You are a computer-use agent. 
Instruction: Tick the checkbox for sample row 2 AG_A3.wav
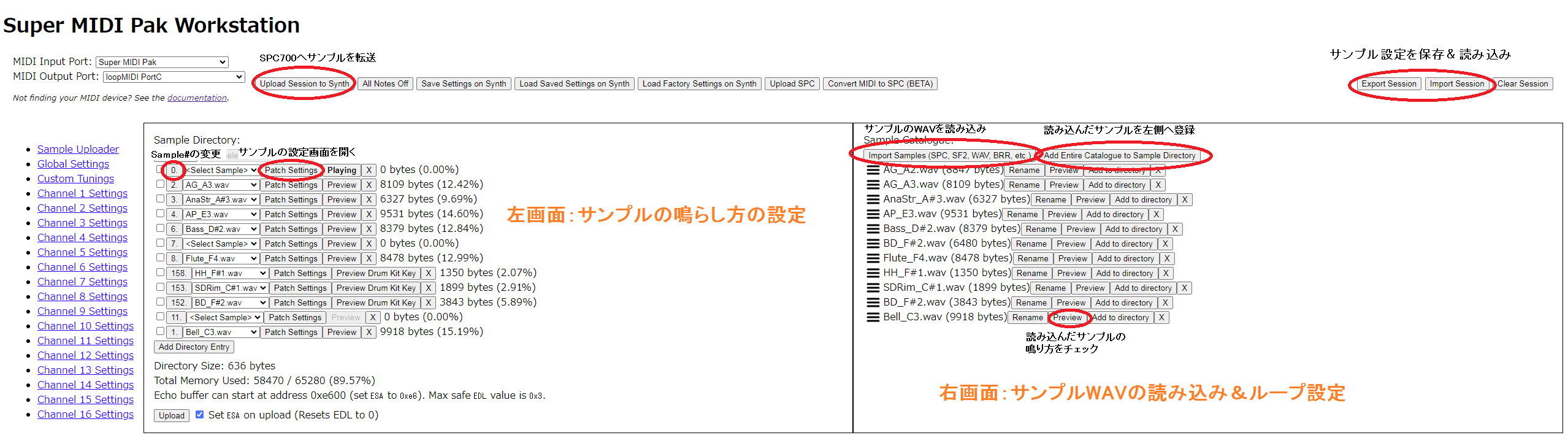pos(160,183)
